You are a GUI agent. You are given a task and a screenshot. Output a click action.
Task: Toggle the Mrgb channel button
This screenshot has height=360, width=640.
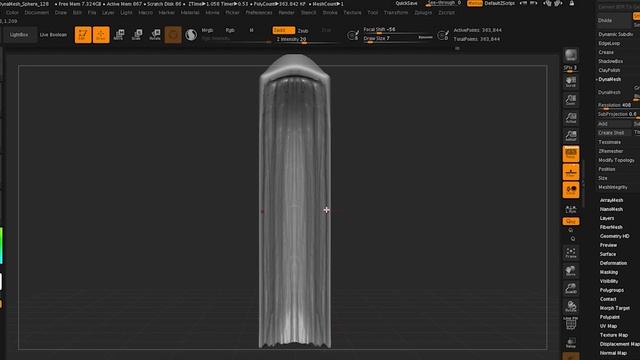pyautogui.click(x=207, y=30)
